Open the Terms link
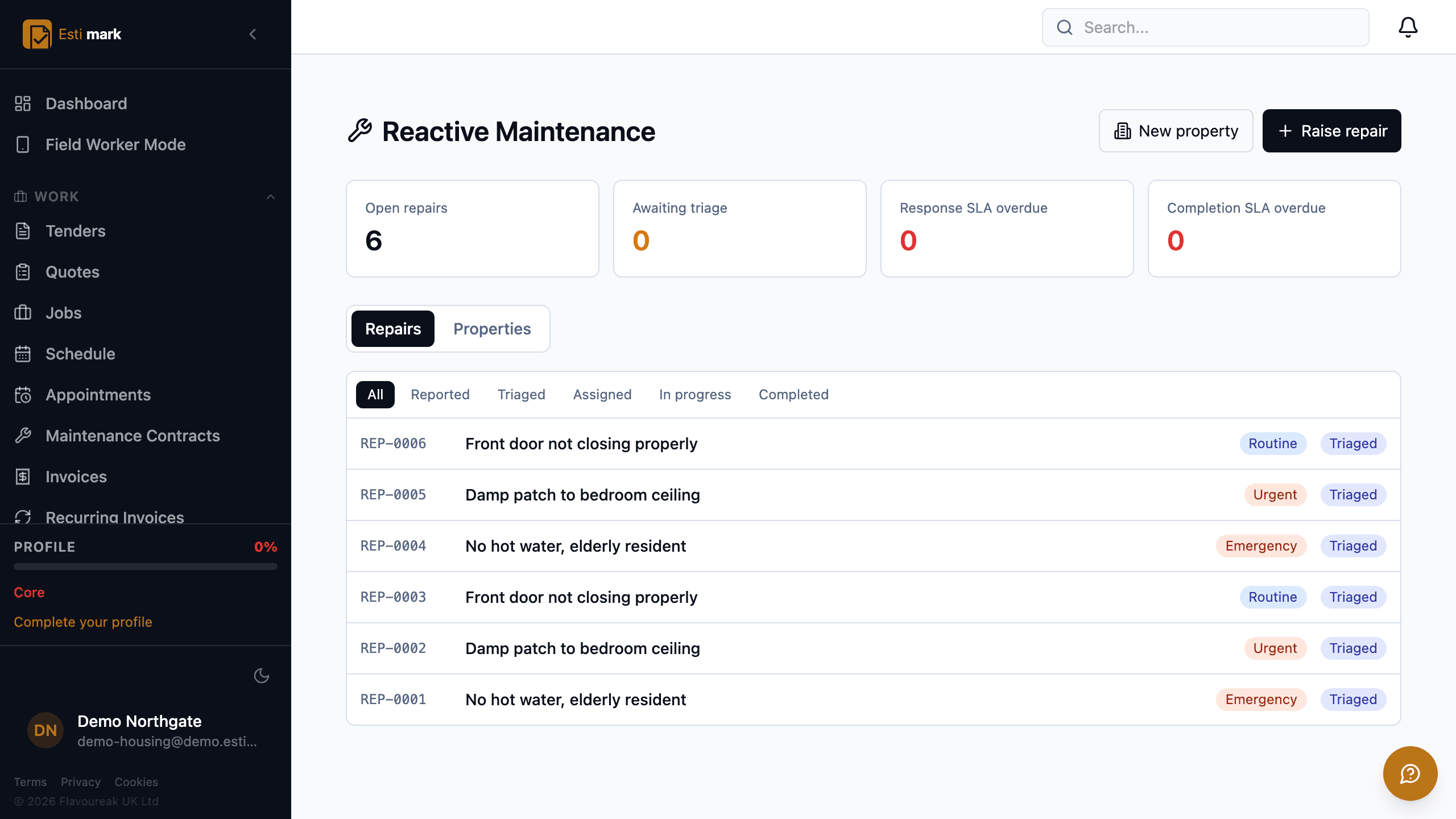 click(30, 782)
